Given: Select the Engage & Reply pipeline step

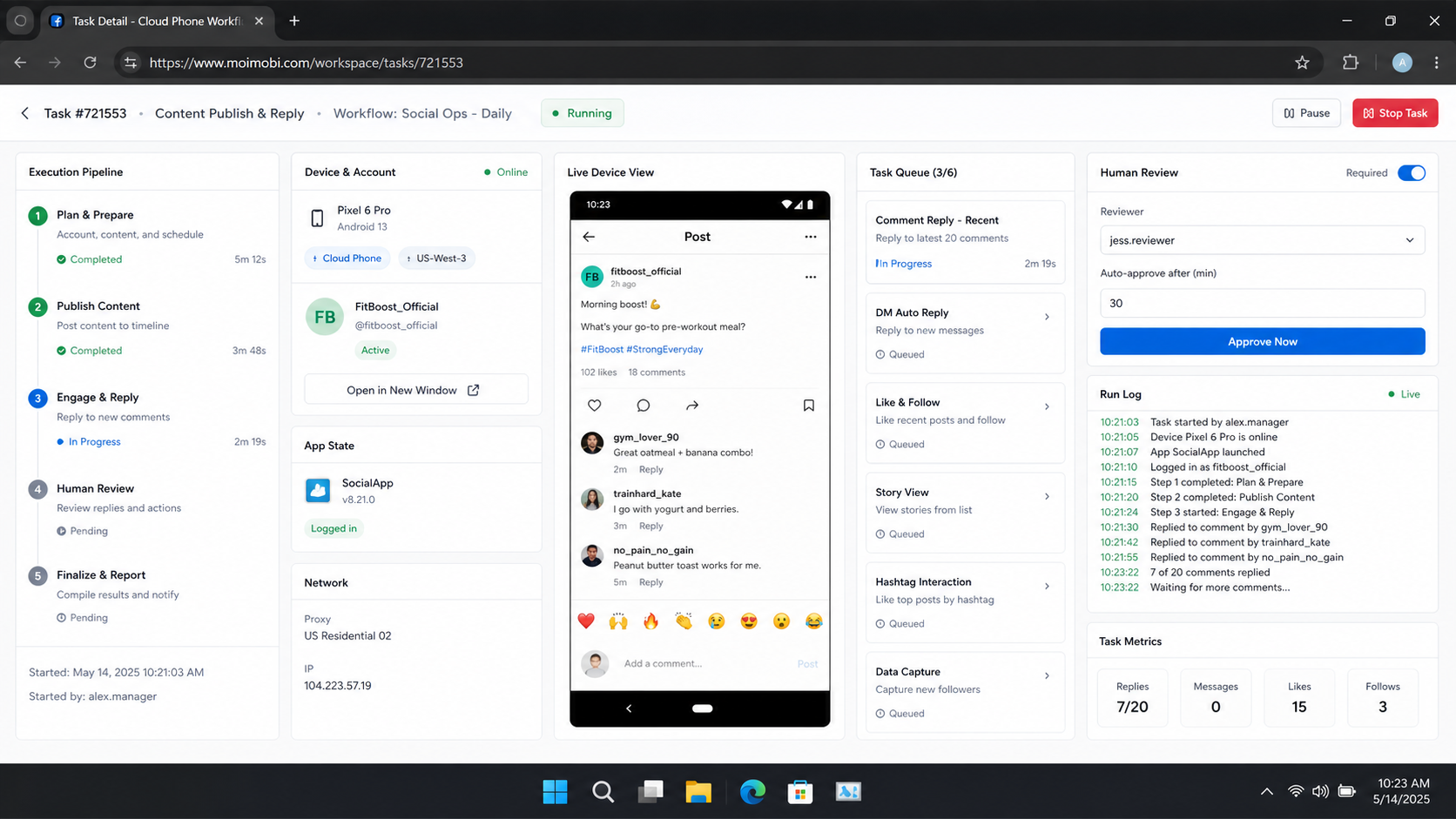Looking at the screenshot, I should click(x=147, y=419).
